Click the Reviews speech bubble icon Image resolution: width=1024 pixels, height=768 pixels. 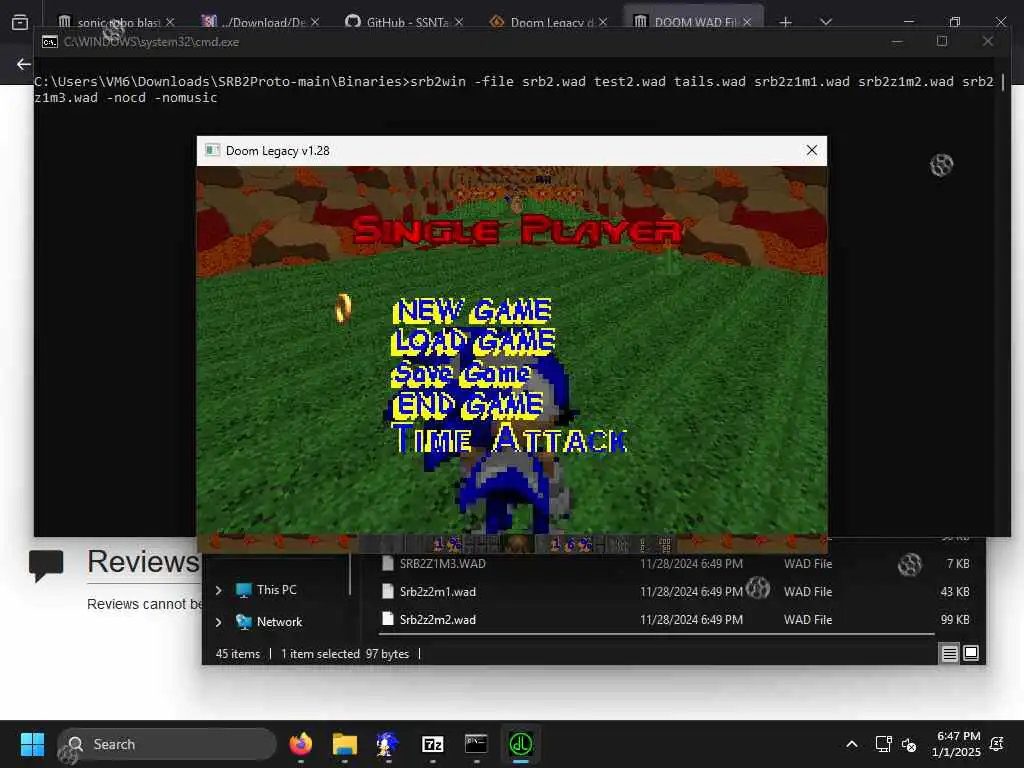[46, 565]
